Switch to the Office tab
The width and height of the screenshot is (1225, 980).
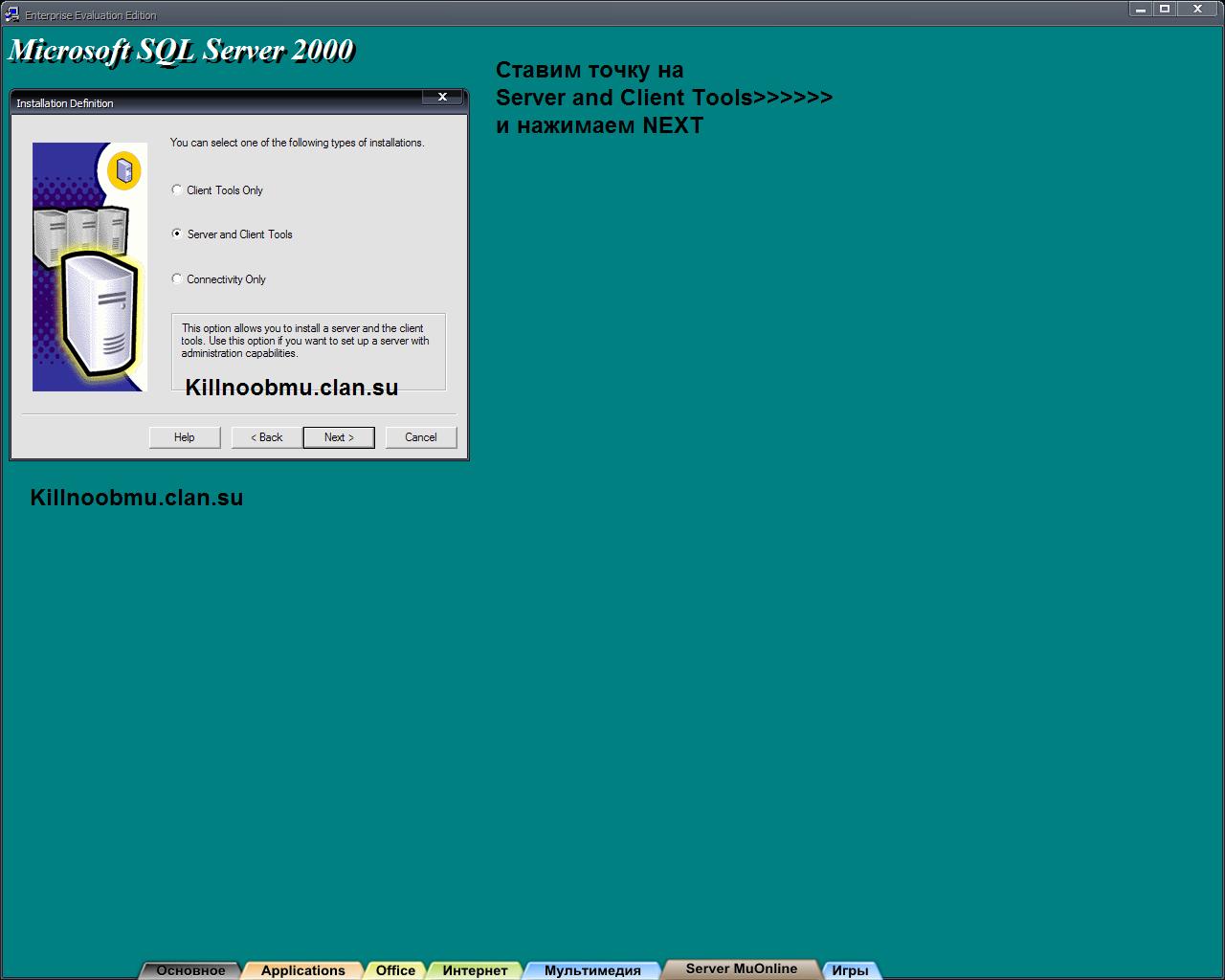pyautogui.click(x=395, y=970)
